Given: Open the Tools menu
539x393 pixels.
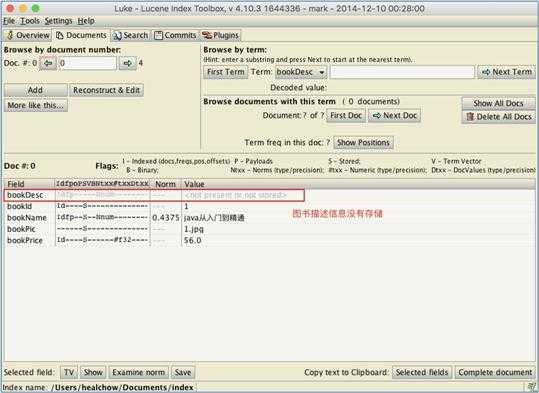Looking at the screenshot, I should click(x=30, y=21).
